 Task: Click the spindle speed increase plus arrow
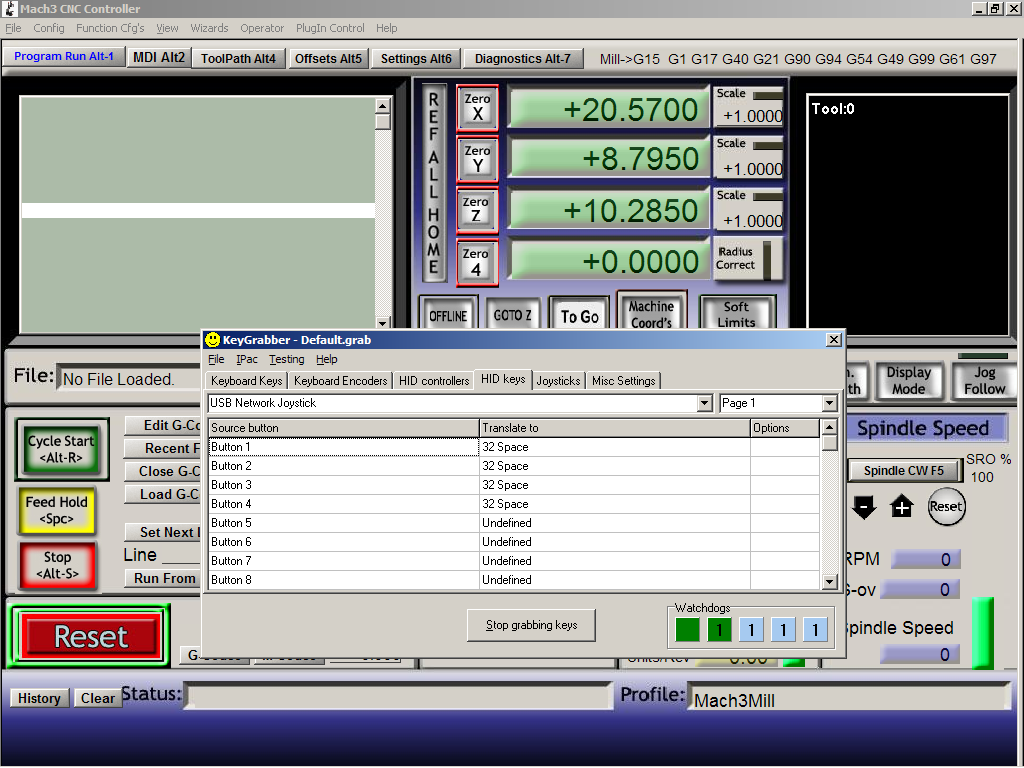pyautogui.click(x=901, y=507)
